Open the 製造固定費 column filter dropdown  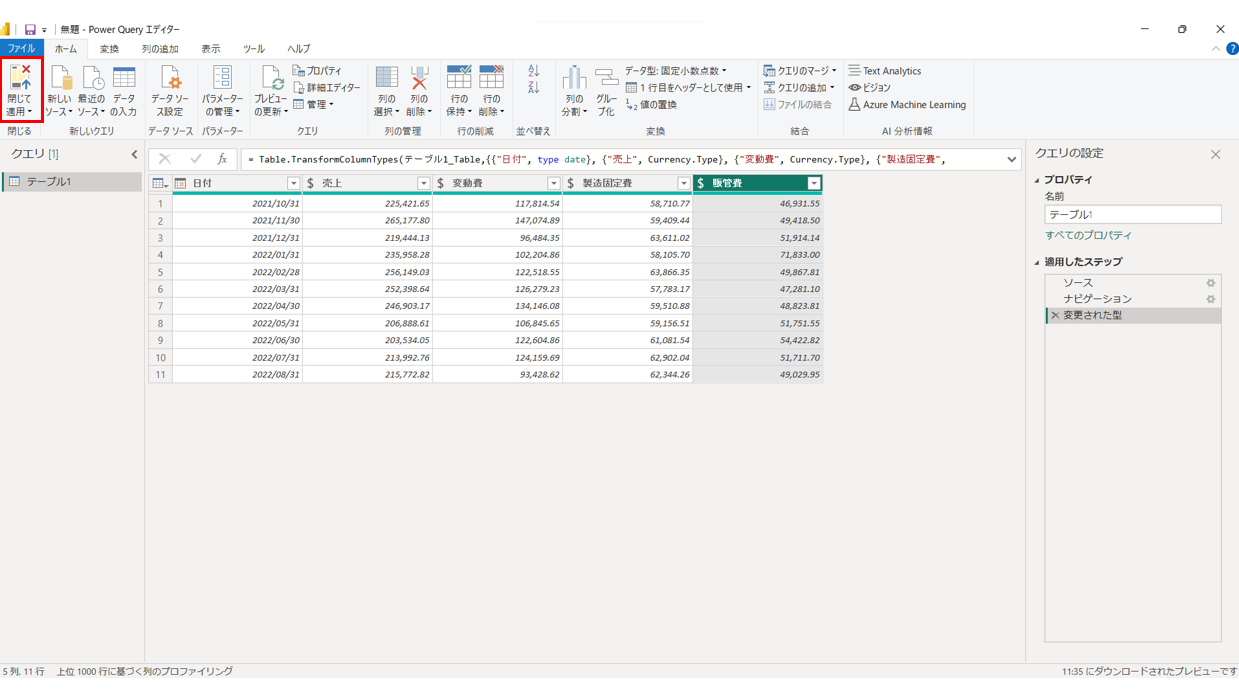pyautogui.click(x=683, y=184)
